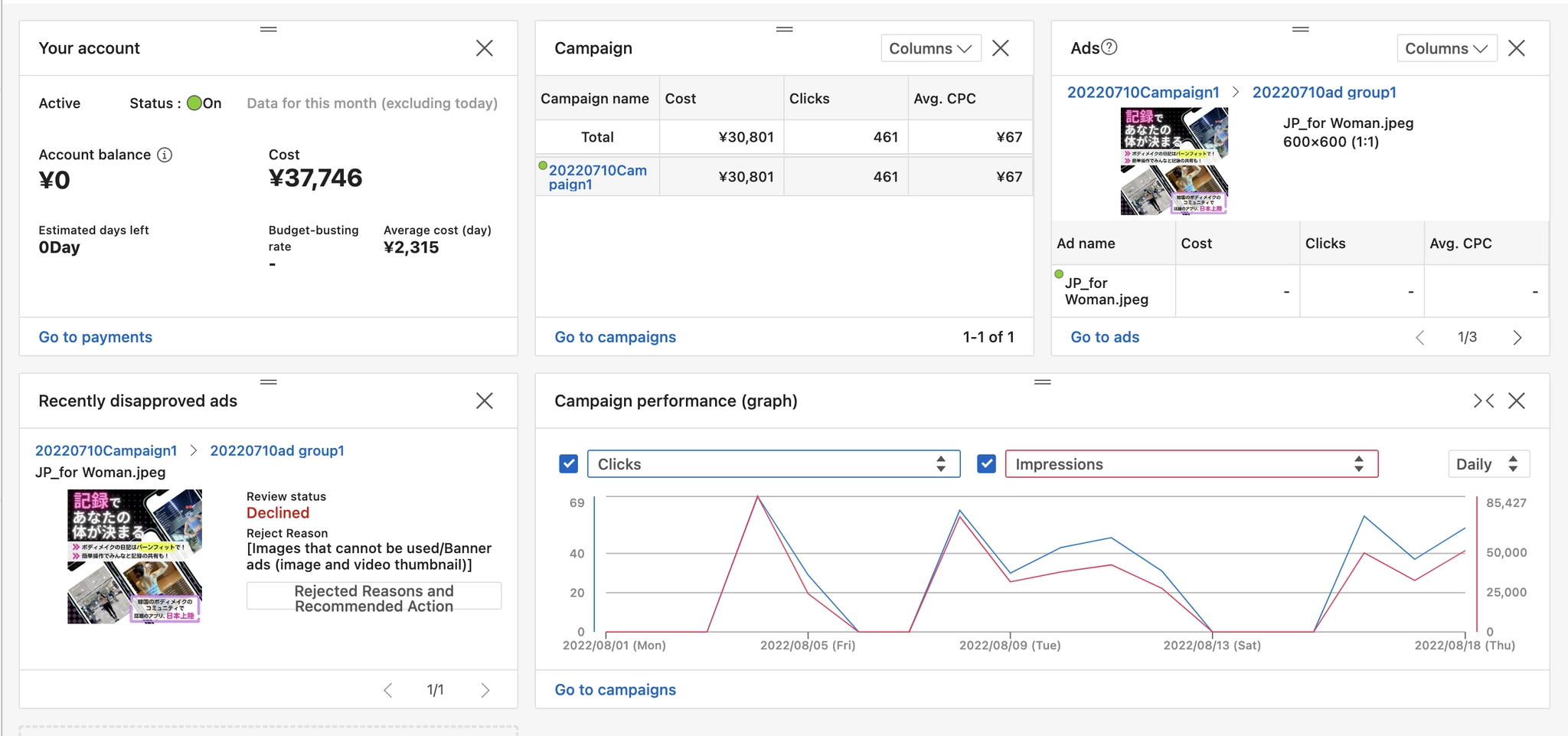Open the Clicks metric dropdown
1568x736 pixels.
[773, 464]
